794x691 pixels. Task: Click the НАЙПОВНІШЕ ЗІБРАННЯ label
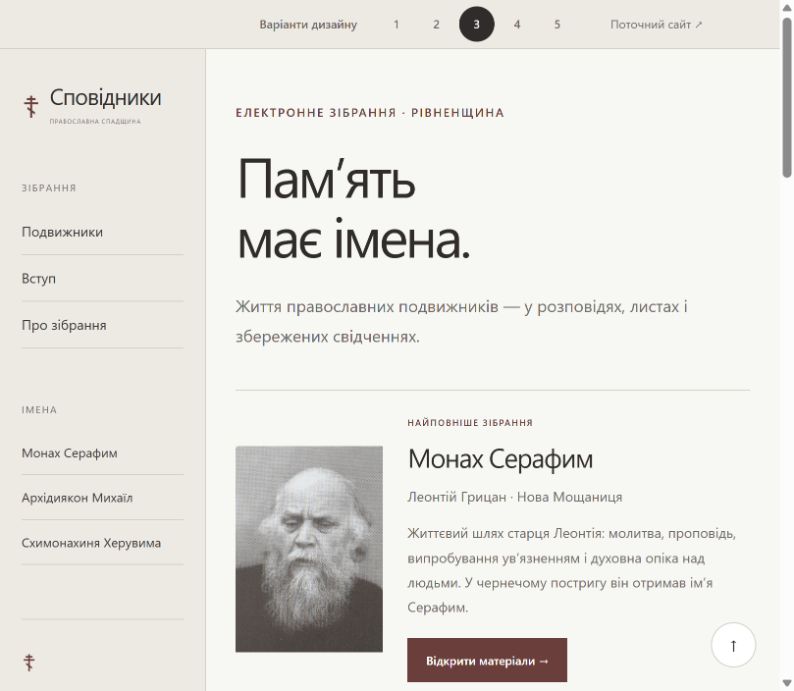click(x=470, y=423)
